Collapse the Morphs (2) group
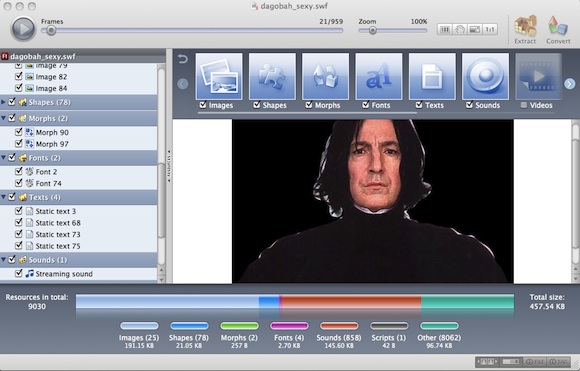Image resolution: width=580 pixels, height=371 pixels. click(x=4, y=118)
